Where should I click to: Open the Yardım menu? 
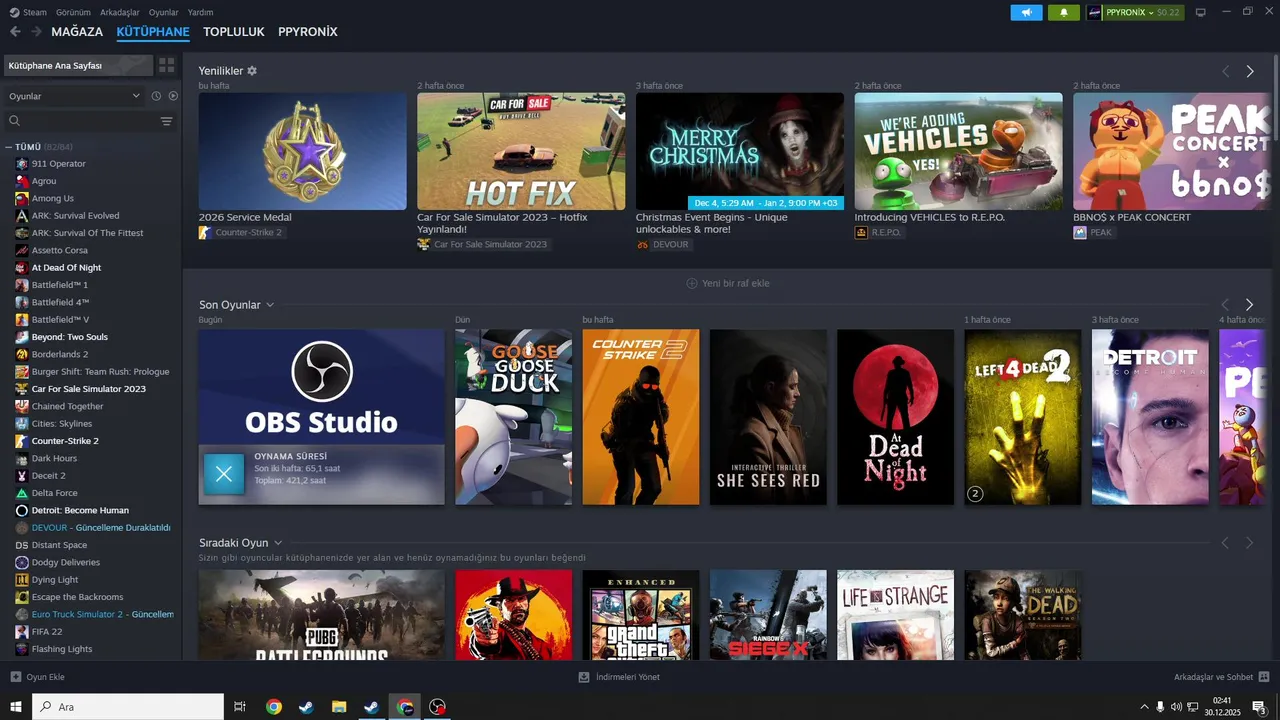(201, 12)
